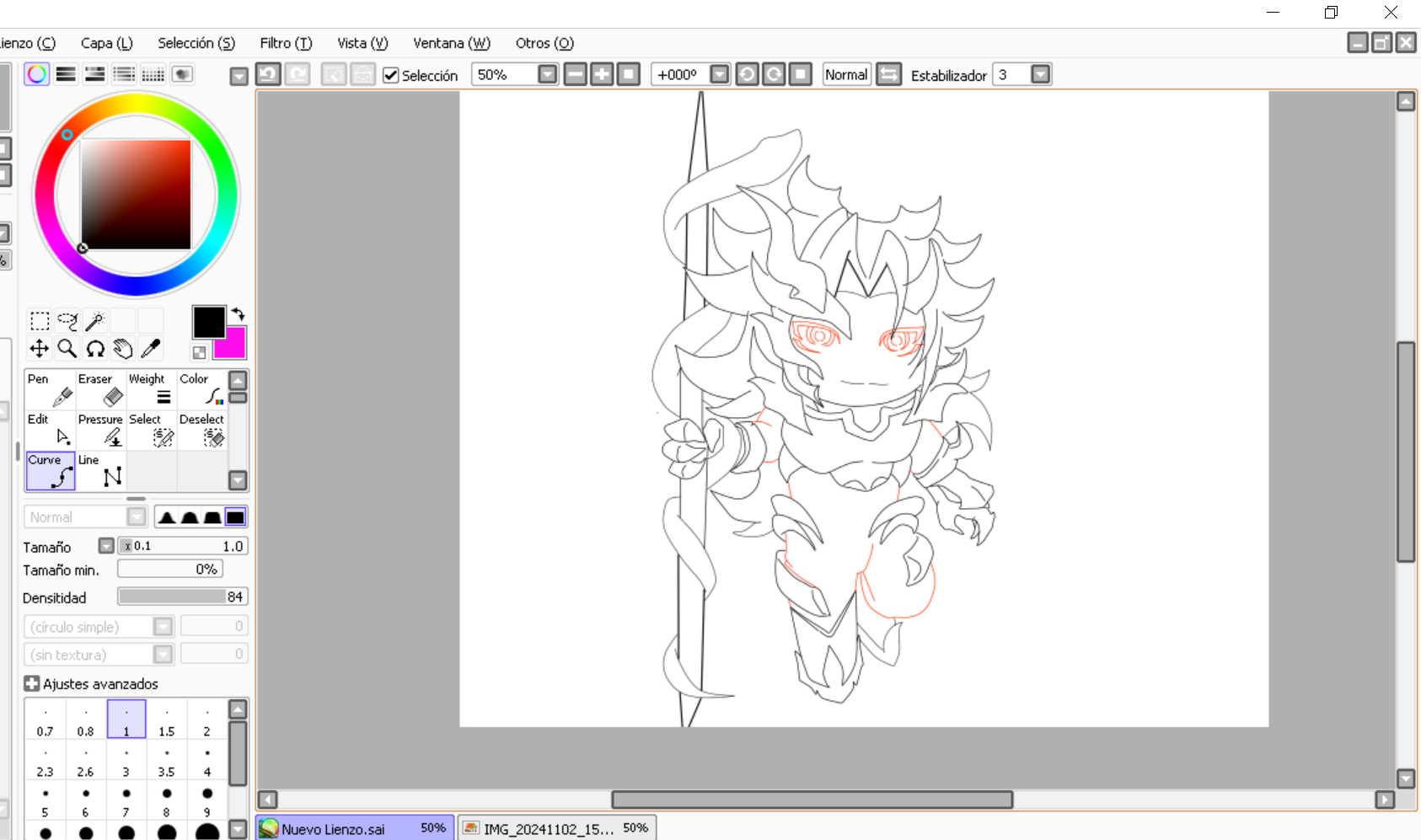Select the Rotate view tool
Image resolution: width=1421 pixels, height=840 pixels.
click(x=95, y=349)
